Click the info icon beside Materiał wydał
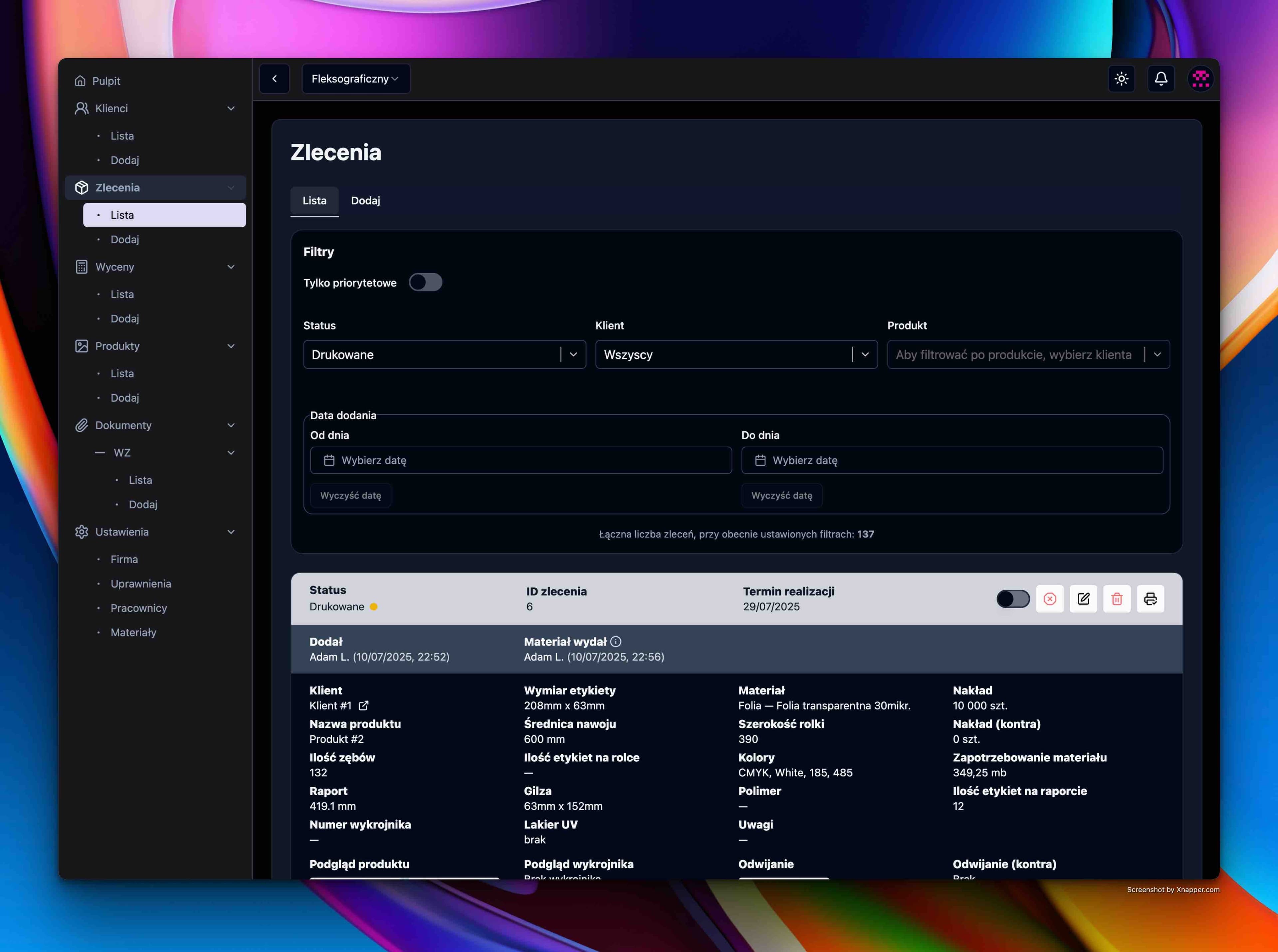Viewport: 1278px width, 952px height. (616, 642)
